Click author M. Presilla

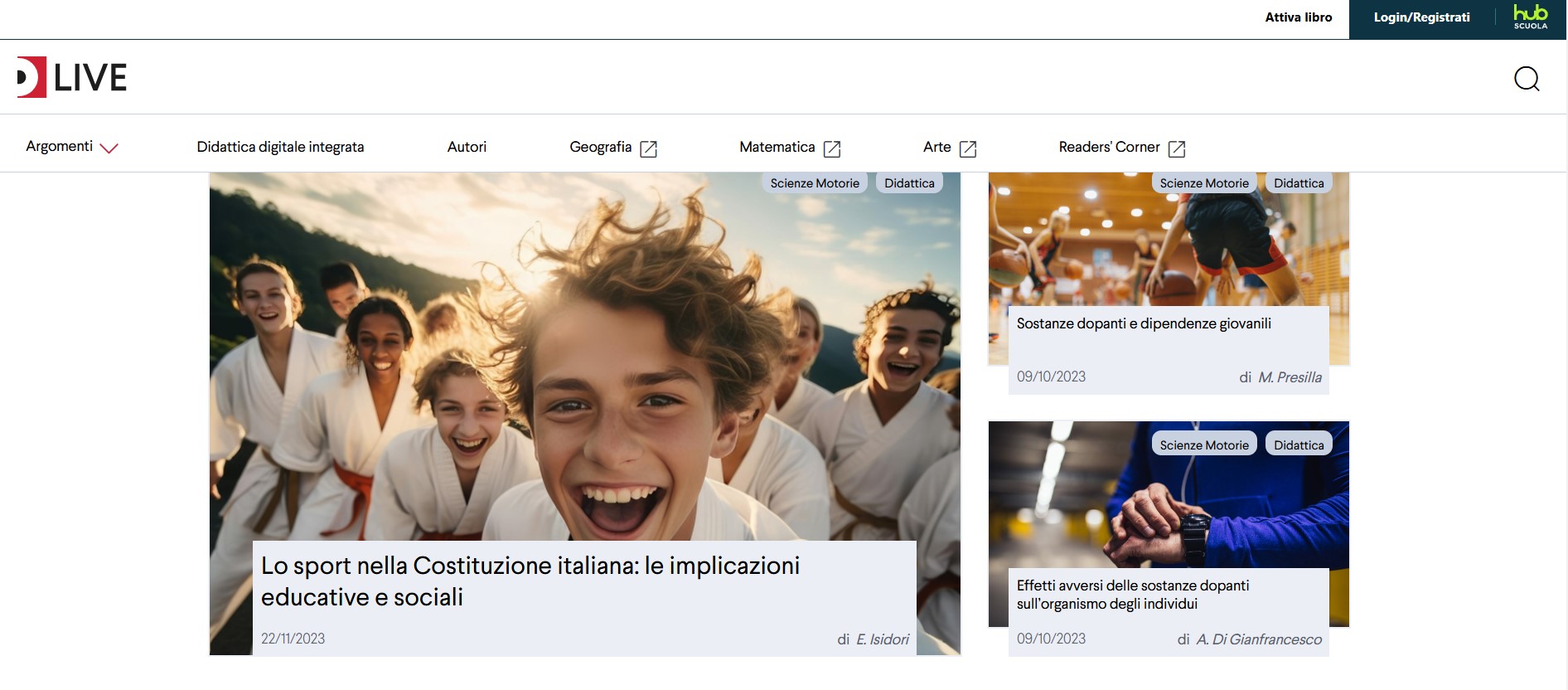[1290, 377]
